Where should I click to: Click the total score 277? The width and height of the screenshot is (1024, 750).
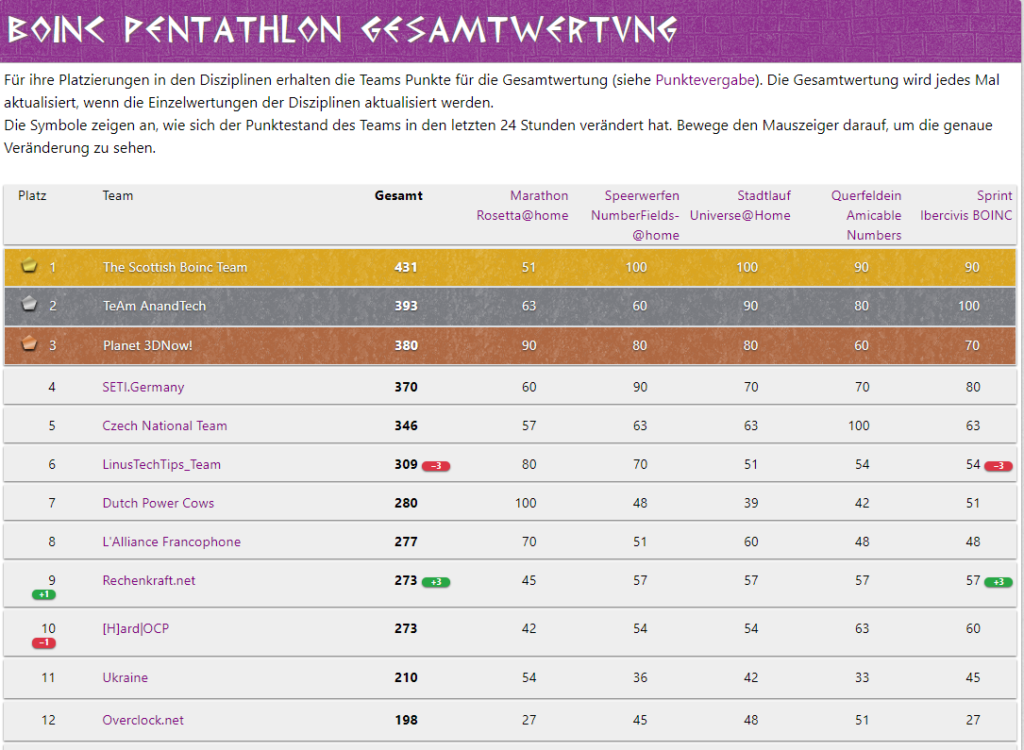tap(406, 541)
